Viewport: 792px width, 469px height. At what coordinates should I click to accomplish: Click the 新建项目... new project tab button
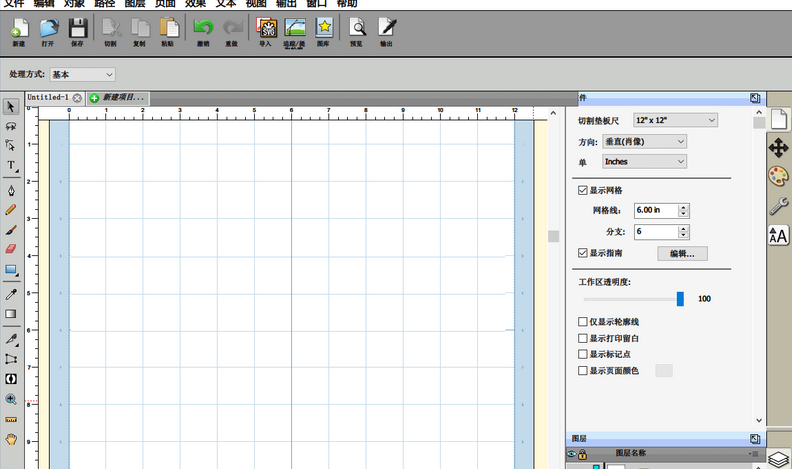coord(118,97)
